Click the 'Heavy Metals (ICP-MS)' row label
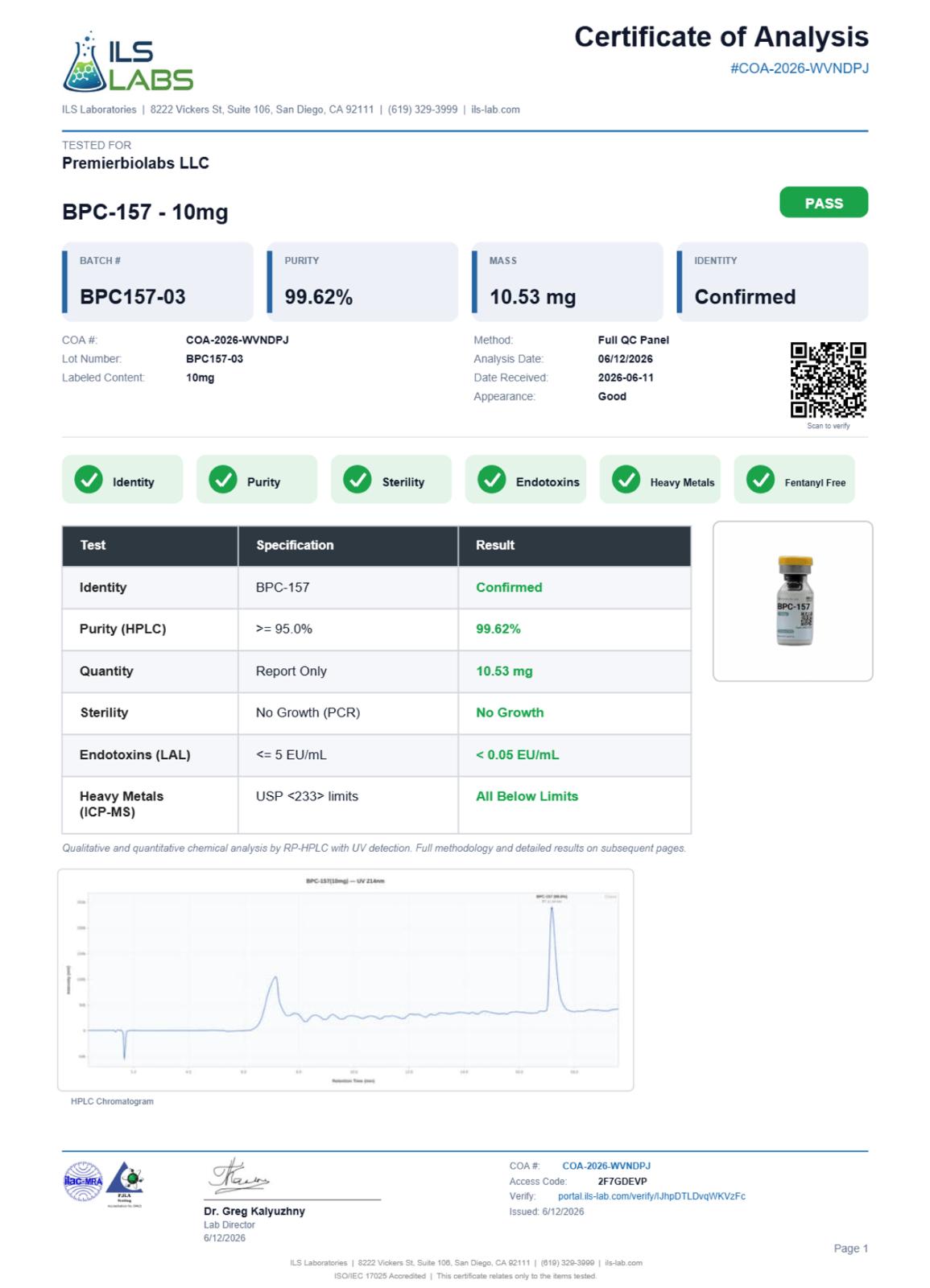 [x=121, y=804]
